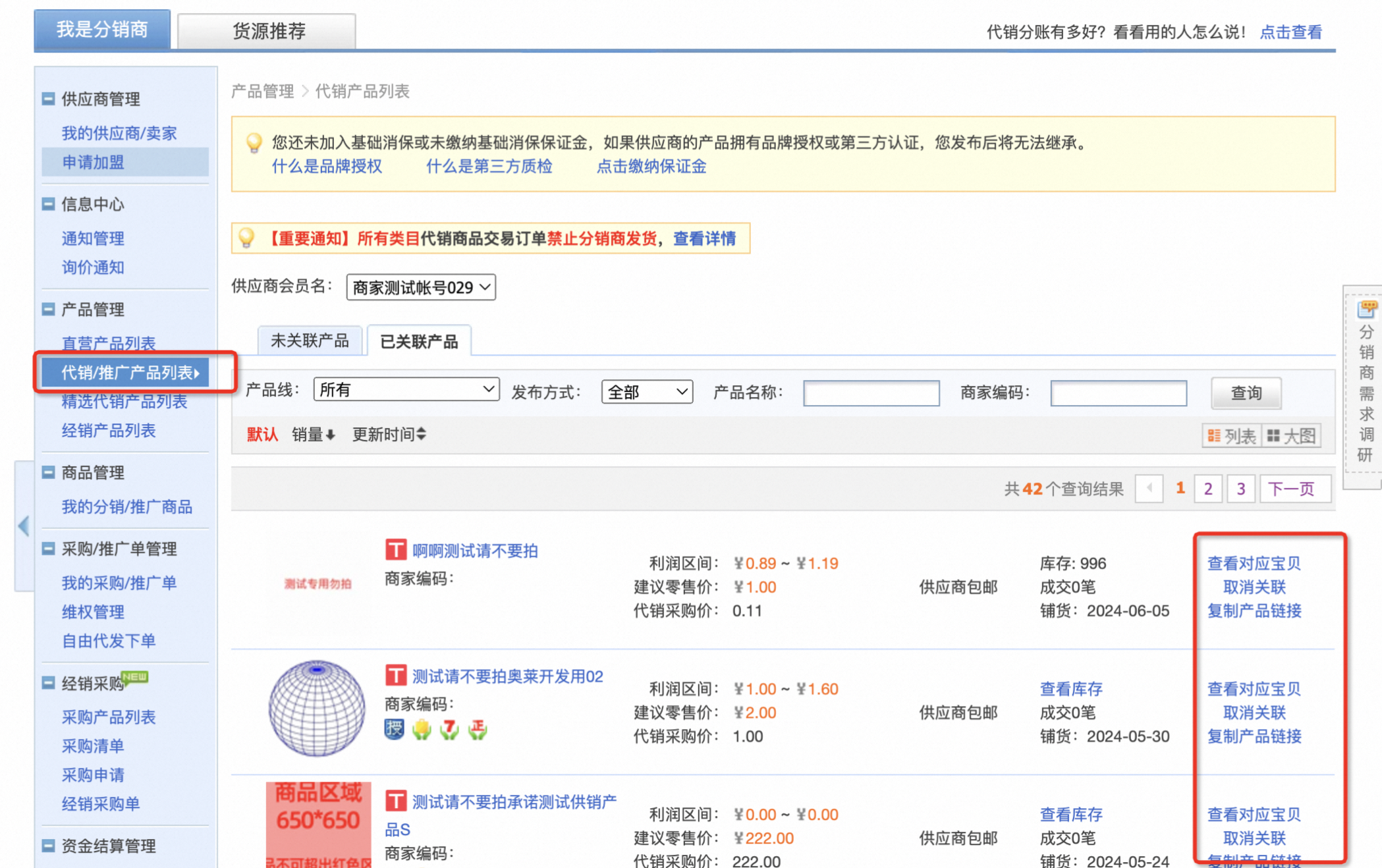This screenshot has width=1382, height=868.
Task: Click the 产品管理 breadcrumb
Action: click(x=262, y=91)
